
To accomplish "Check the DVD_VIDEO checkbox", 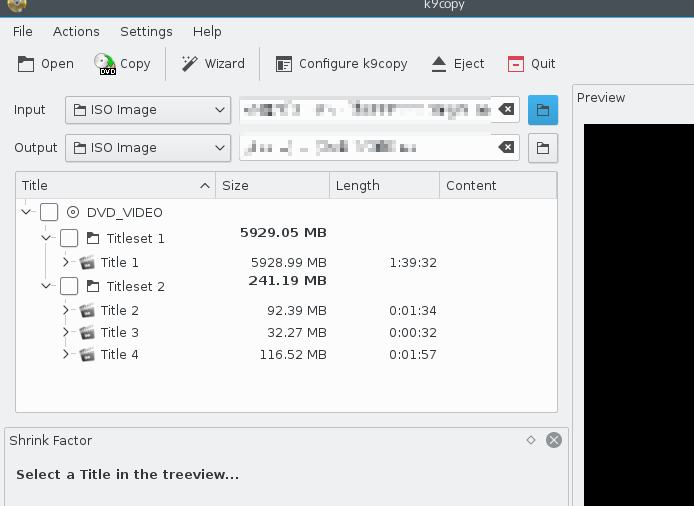I will coord(49,212).
